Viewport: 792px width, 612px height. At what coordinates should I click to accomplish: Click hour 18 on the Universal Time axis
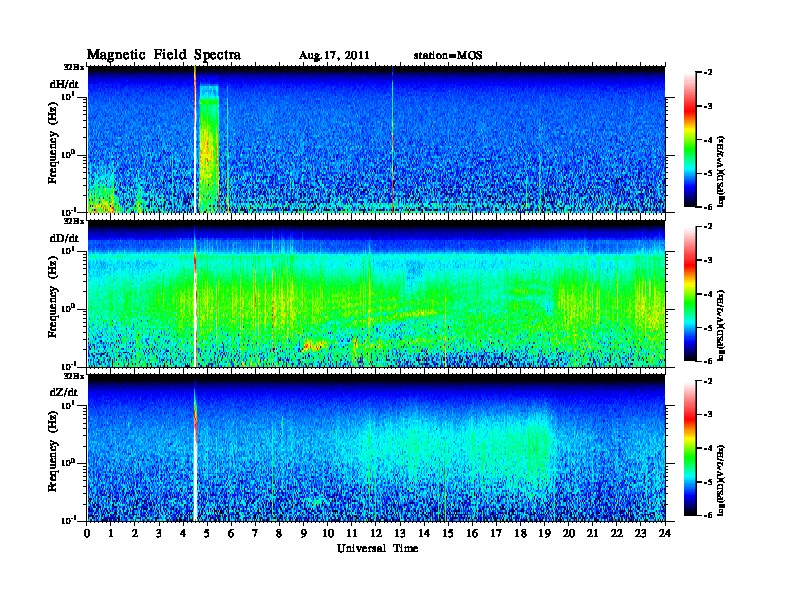(x=520, y=533)
